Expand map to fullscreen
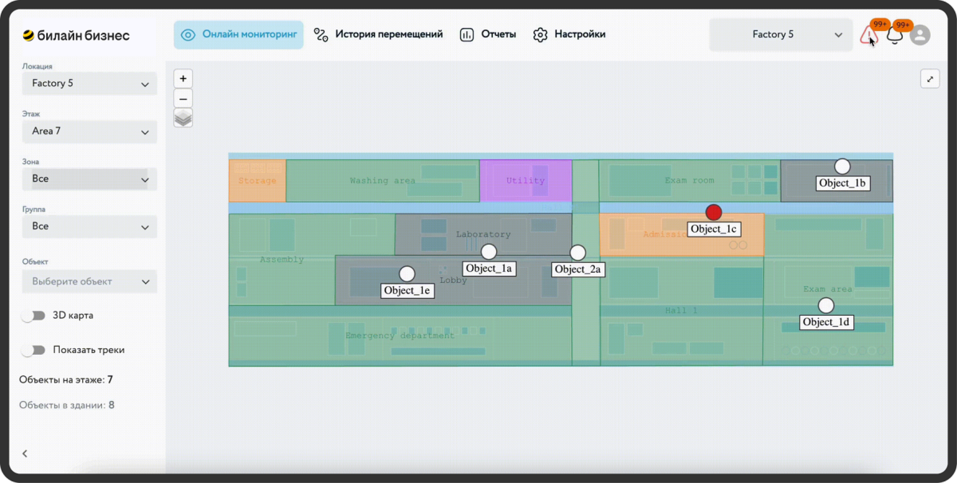Image resolution: width=957 pixels, height=483 pixels. 930,79
